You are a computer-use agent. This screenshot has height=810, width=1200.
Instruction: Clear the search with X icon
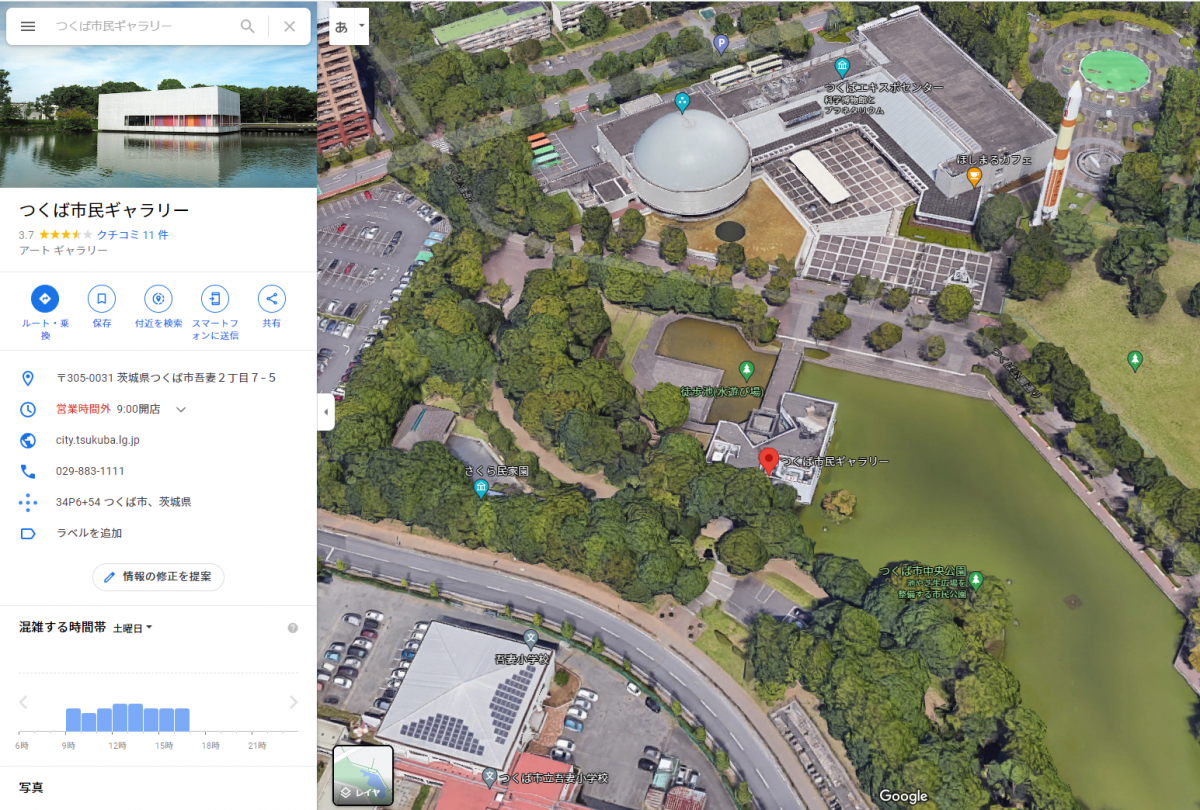point(290,26)
